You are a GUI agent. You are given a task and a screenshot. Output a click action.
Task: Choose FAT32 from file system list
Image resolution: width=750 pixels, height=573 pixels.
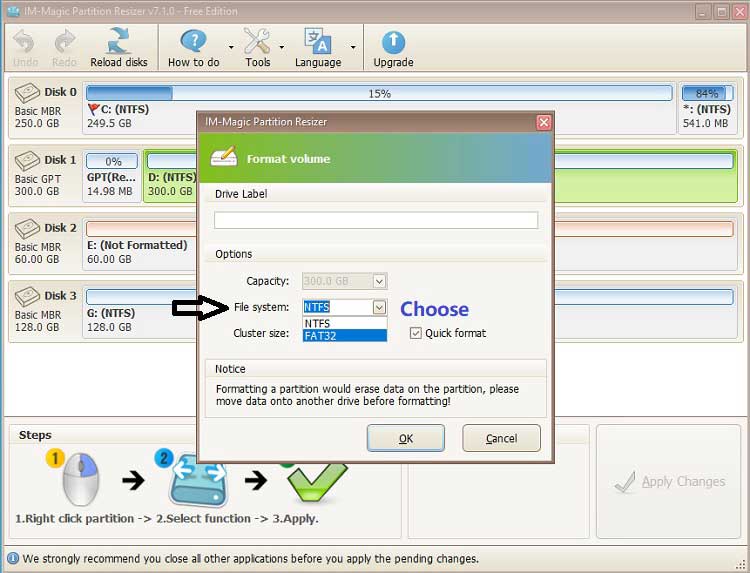pos(345,335)
